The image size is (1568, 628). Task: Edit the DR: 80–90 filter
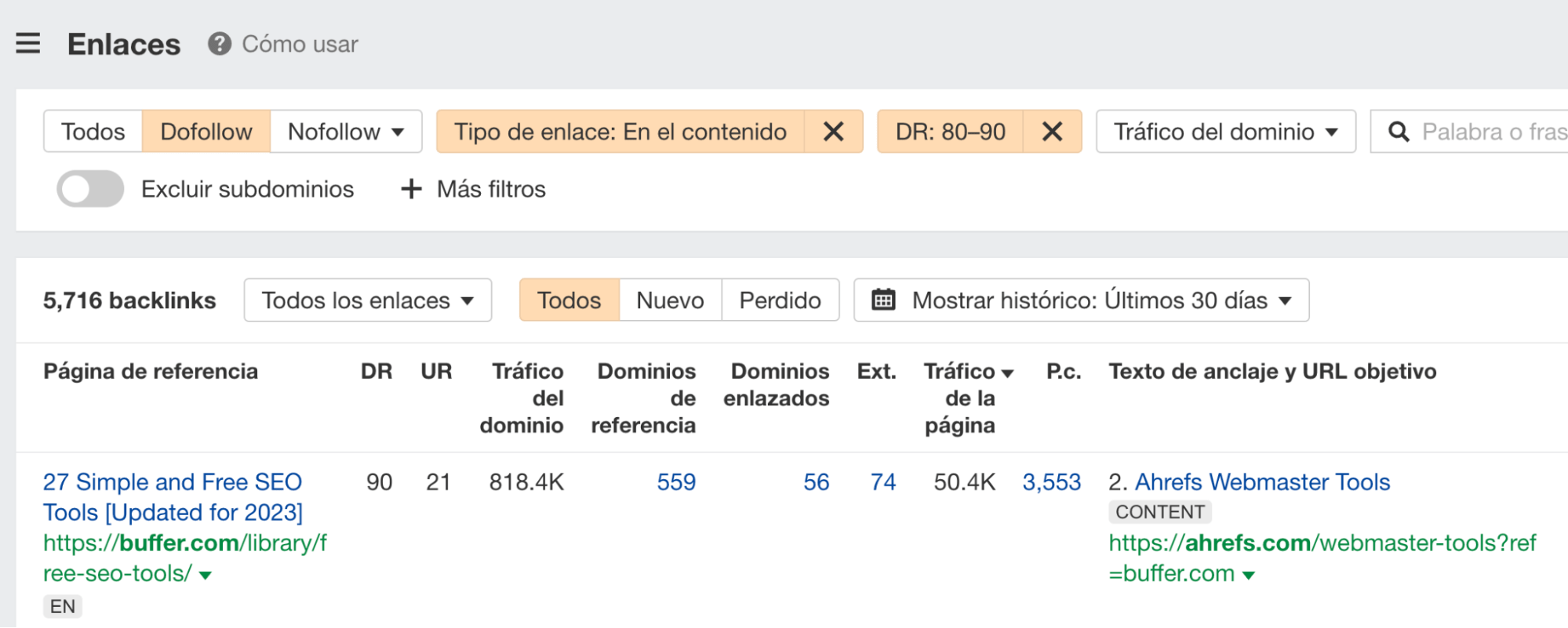(951, 132)
